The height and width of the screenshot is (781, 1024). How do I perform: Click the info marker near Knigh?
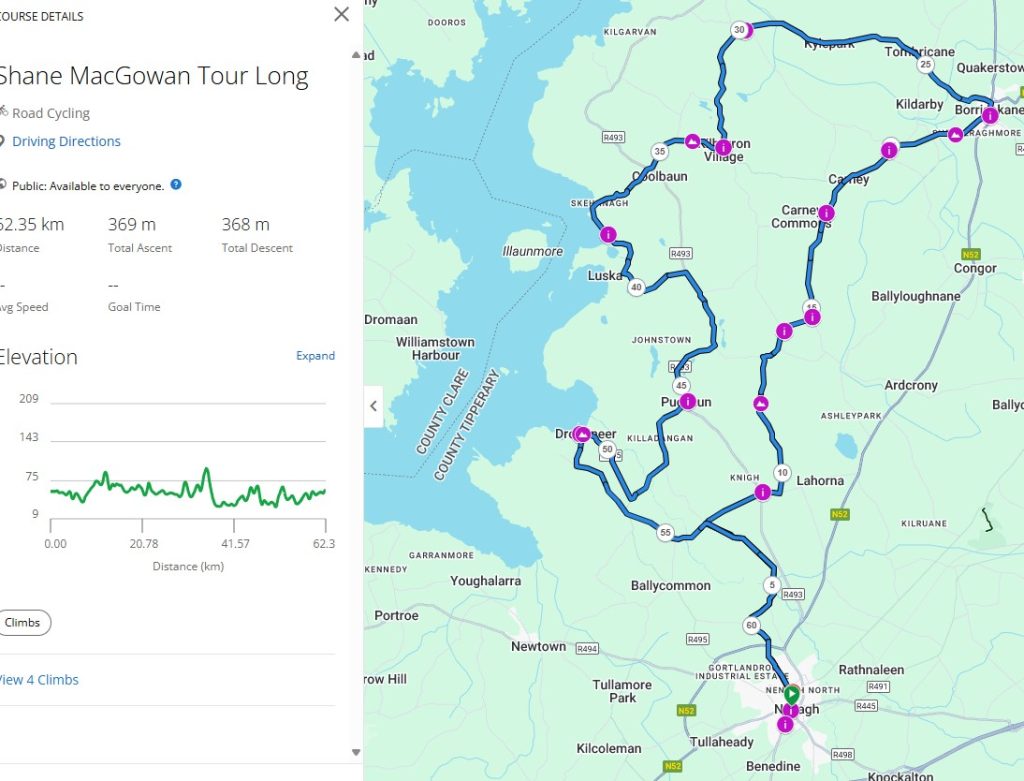click(x=763, y=492)
